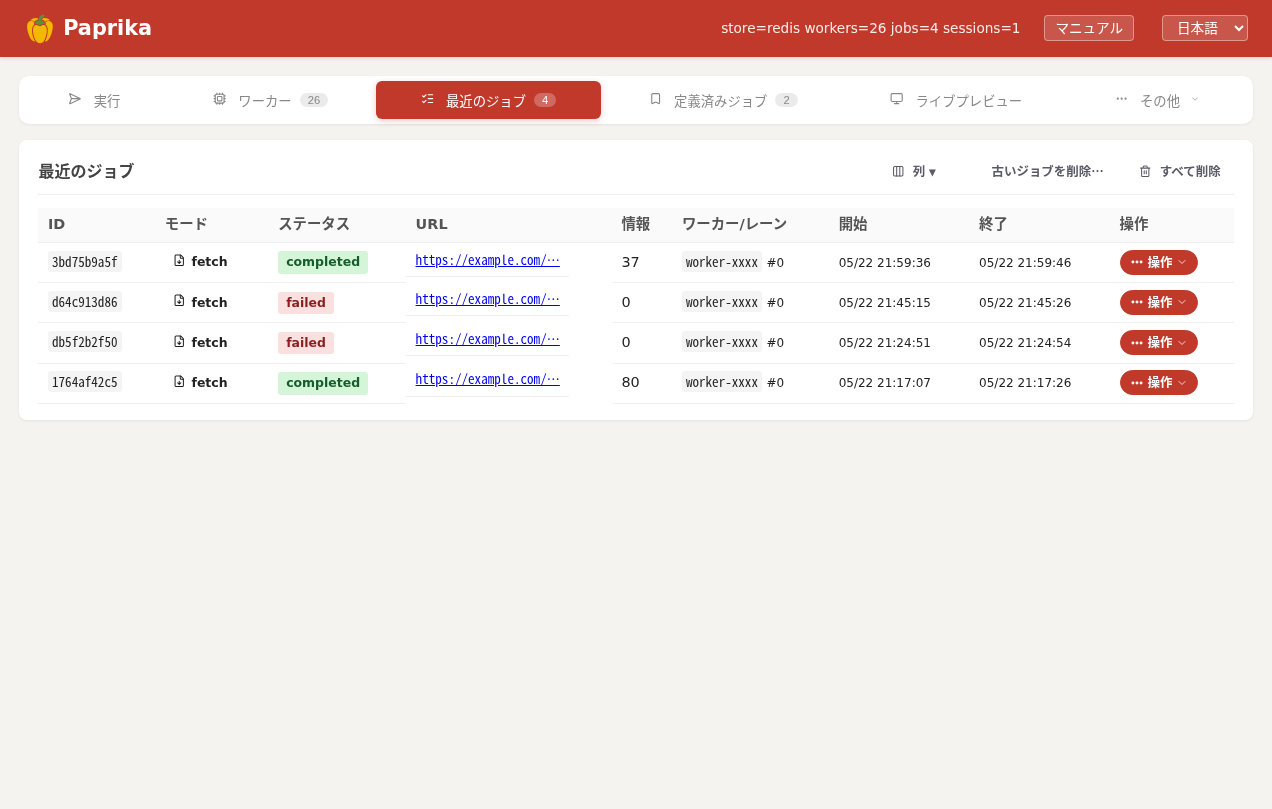This screenshot has height=809, width=1272.
Task: Click worker-xxxx tag in row 3bd75b9a5f
Action: point(722,262)
